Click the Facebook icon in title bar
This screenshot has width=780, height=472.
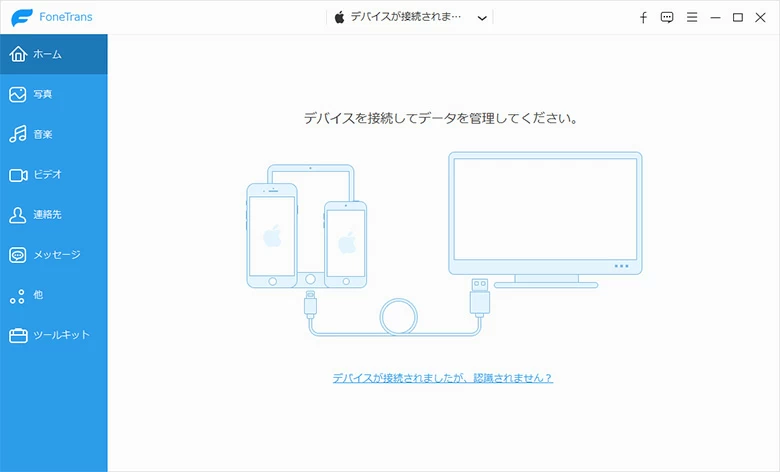click(x=643, y=18)
